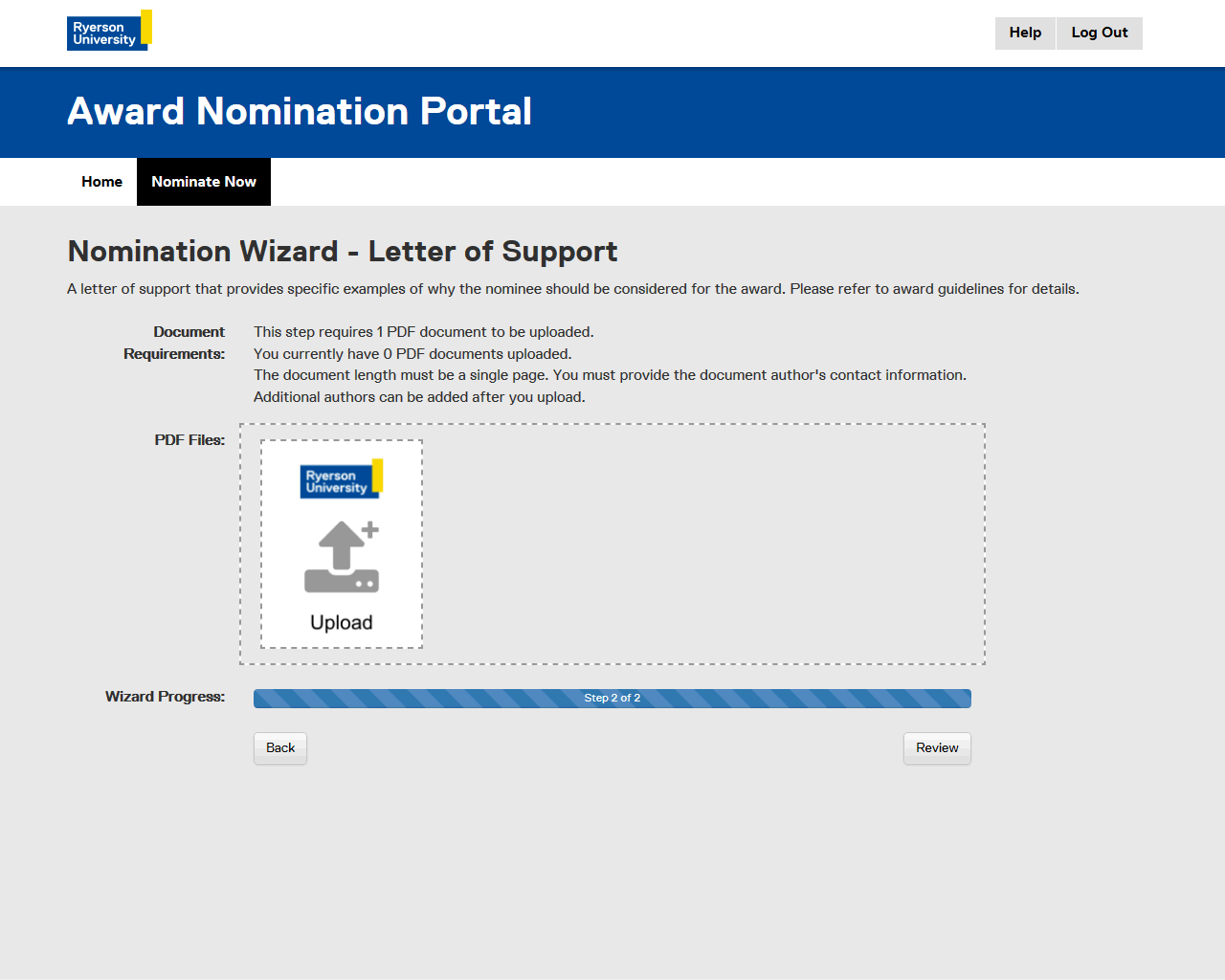This screenshot has height=980, width=1225.
Task: Click the Award Nomination Portal title
Action: 300,112
